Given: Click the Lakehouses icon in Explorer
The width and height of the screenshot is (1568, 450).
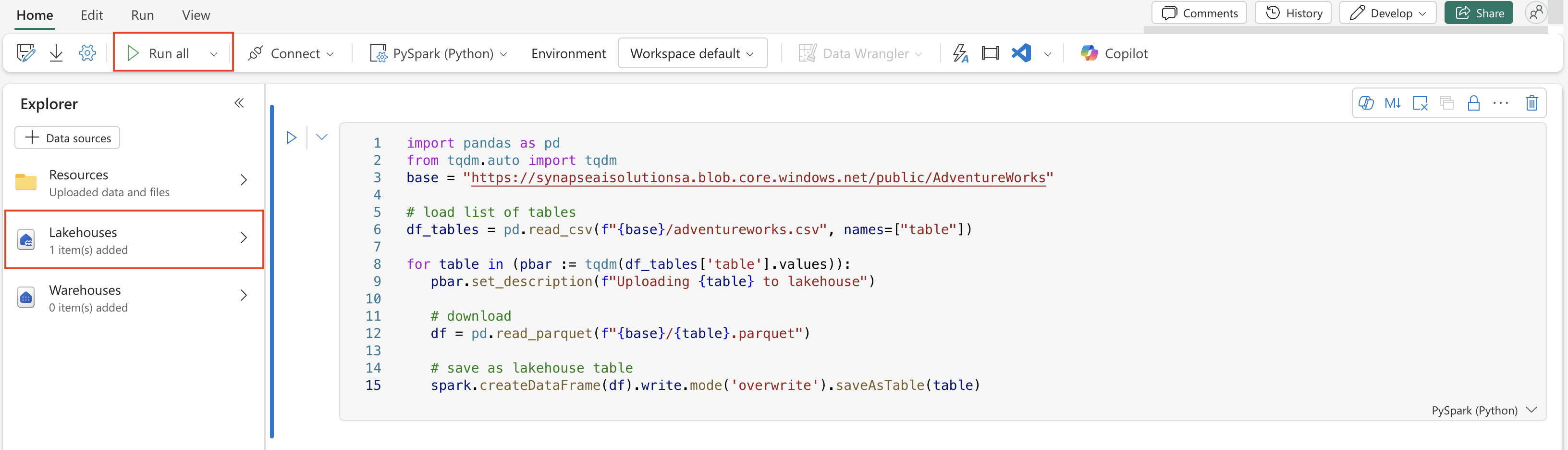Looking at the screenshot, I should 25,240.
